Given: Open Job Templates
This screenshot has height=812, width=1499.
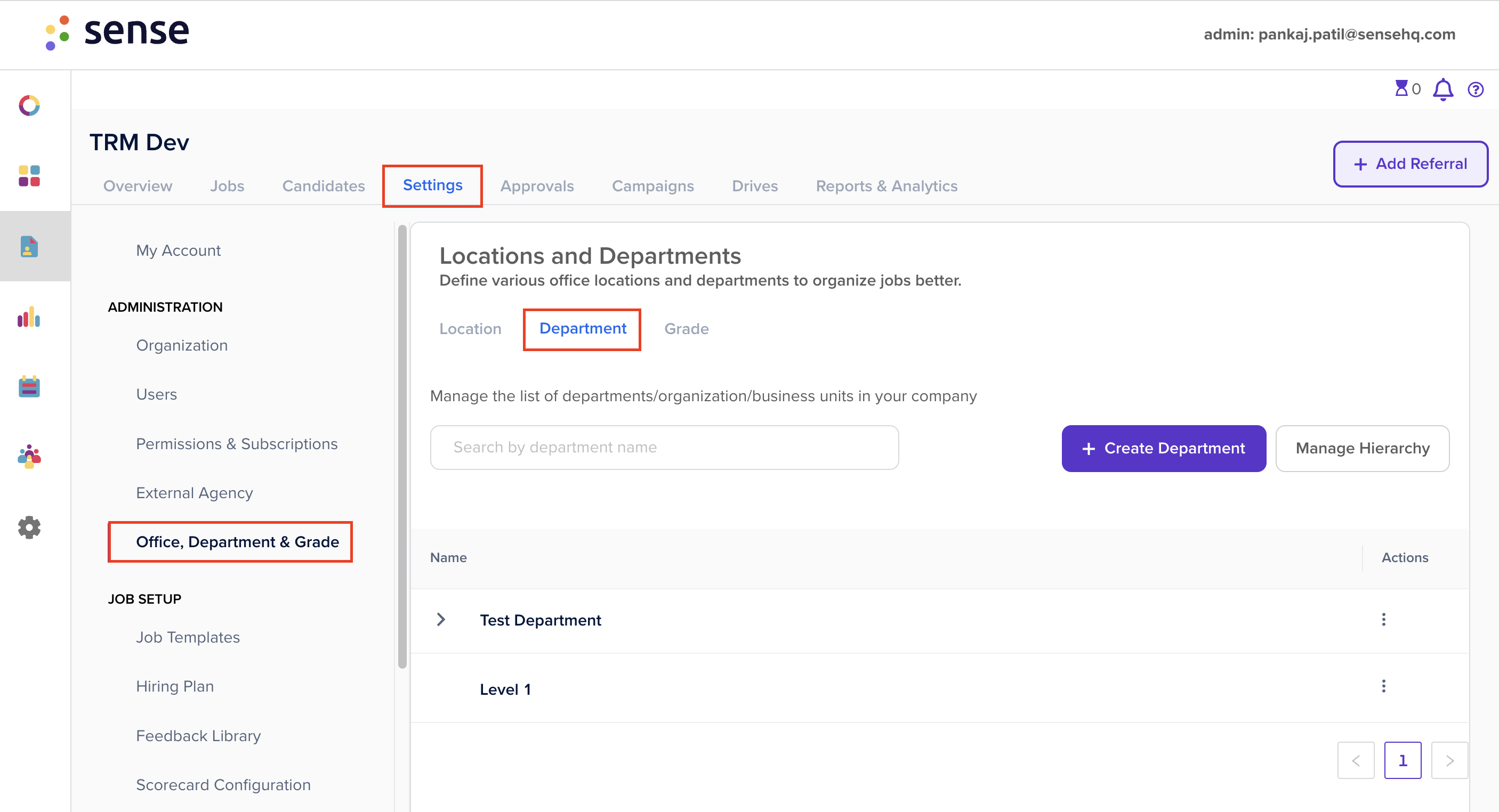Looking at the screenshot, I should coord(188,637).
